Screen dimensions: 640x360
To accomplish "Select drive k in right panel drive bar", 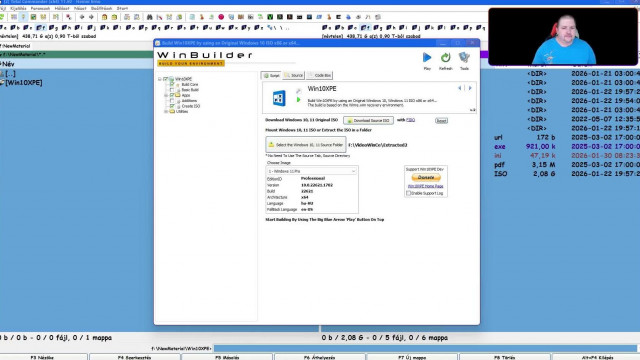I will click(x=429, y=28).
